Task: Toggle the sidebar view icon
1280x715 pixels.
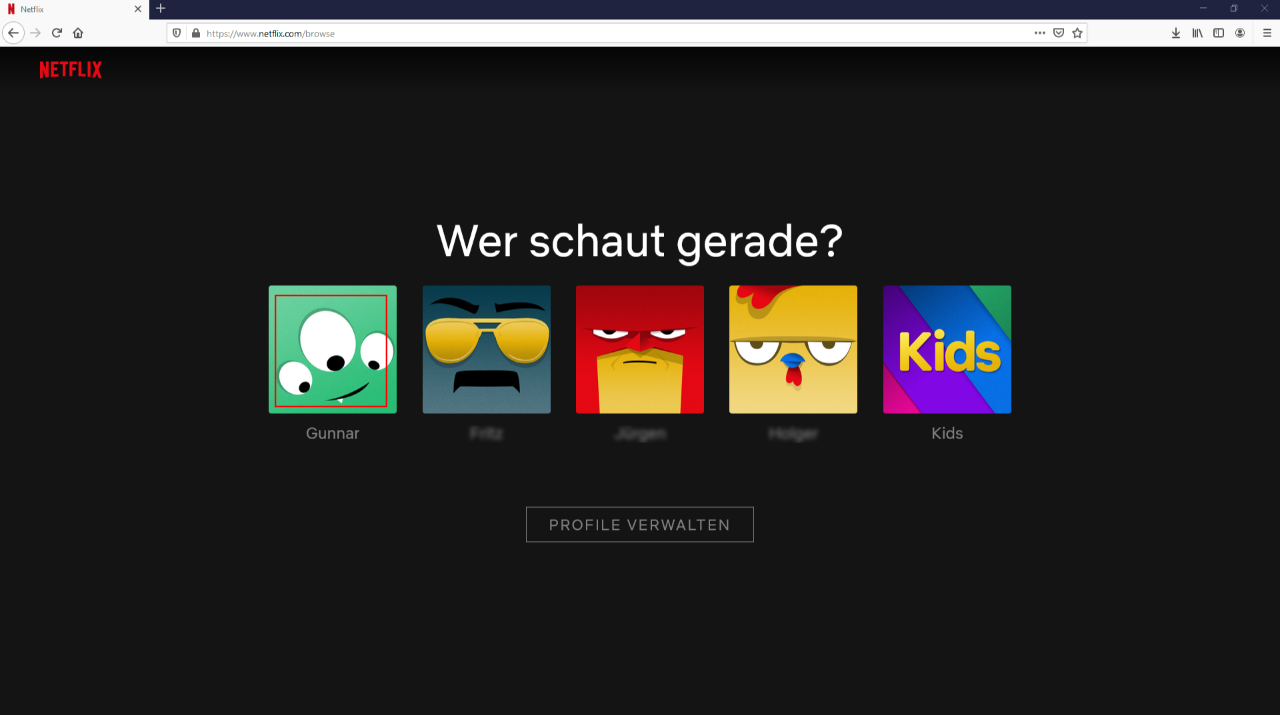Action: tap(1218, 33)
